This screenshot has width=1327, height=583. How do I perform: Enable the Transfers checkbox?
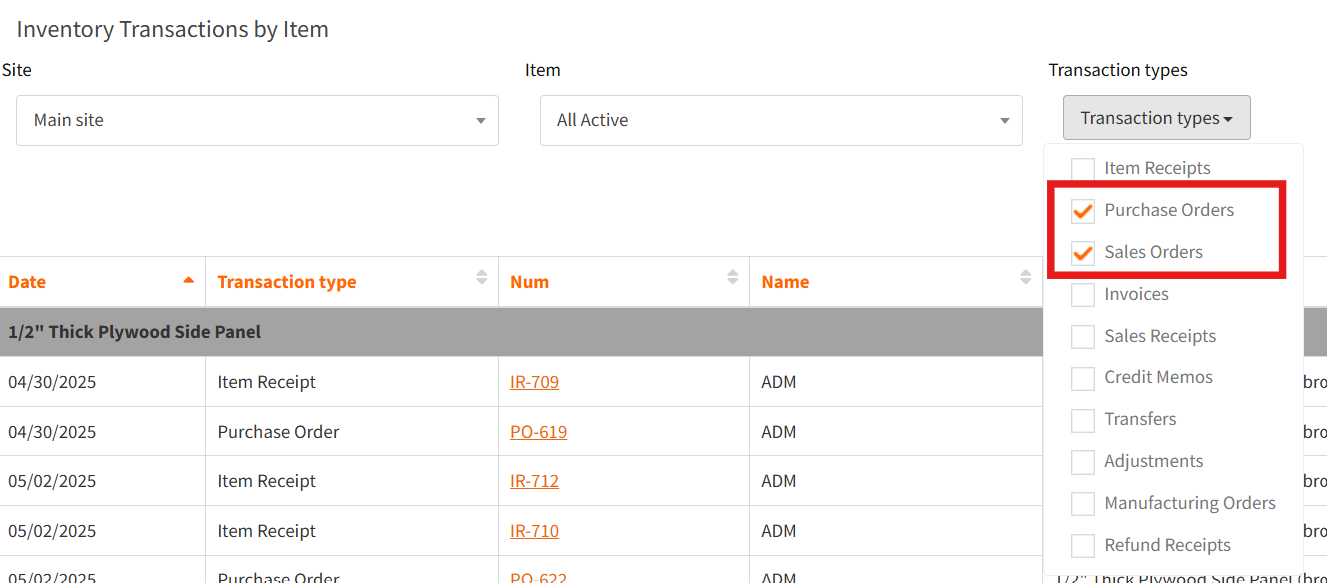pos(1083,420)
